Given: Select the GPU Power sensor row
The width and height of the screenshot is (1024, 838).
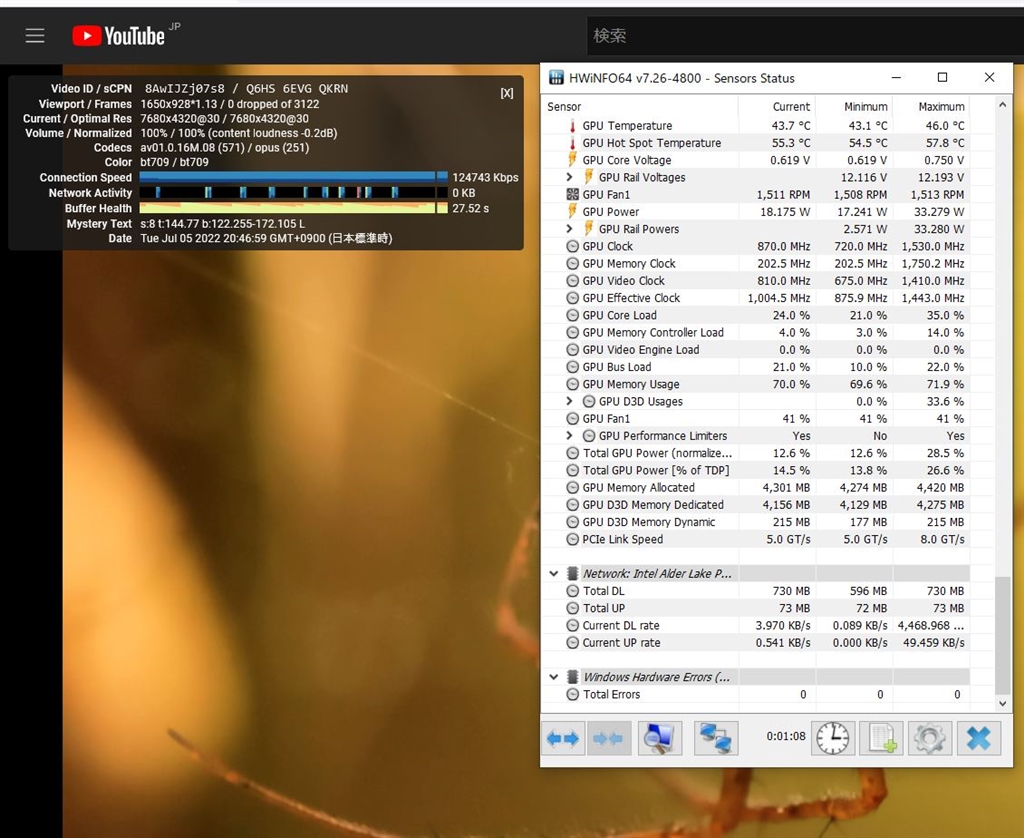Looking at the screenshot, I should (x=756, y=212).
